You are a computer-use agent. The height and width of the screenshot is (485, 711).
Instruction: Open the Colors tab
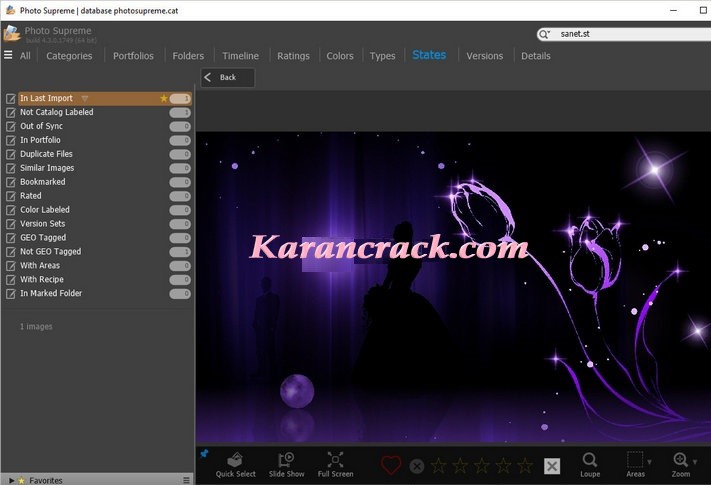[340, 56]
